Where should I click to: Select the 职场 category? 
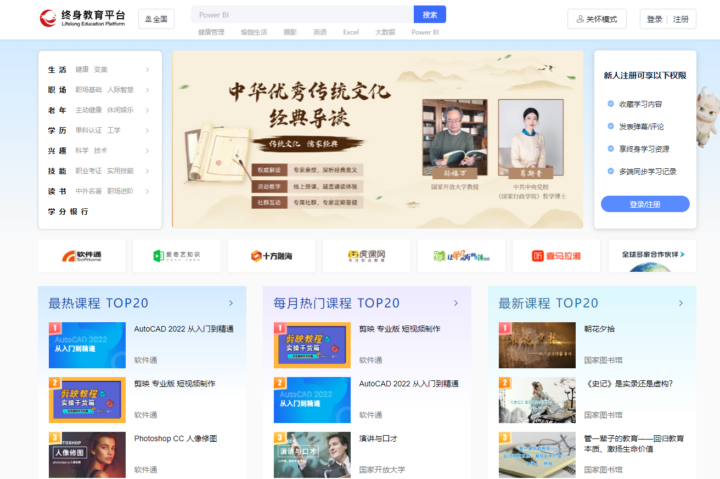coord(57,90)
